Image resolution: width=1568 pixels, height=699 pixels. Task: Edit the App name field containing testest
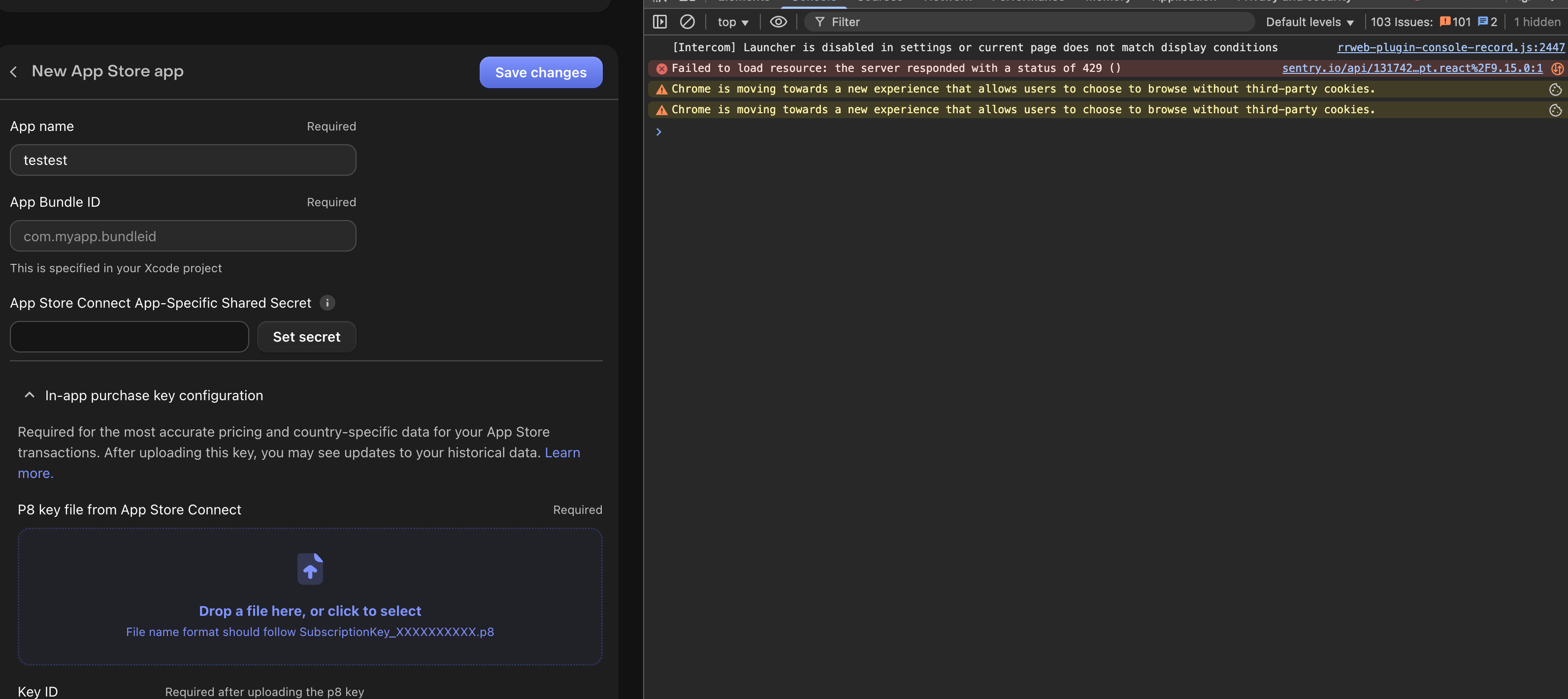183,160
